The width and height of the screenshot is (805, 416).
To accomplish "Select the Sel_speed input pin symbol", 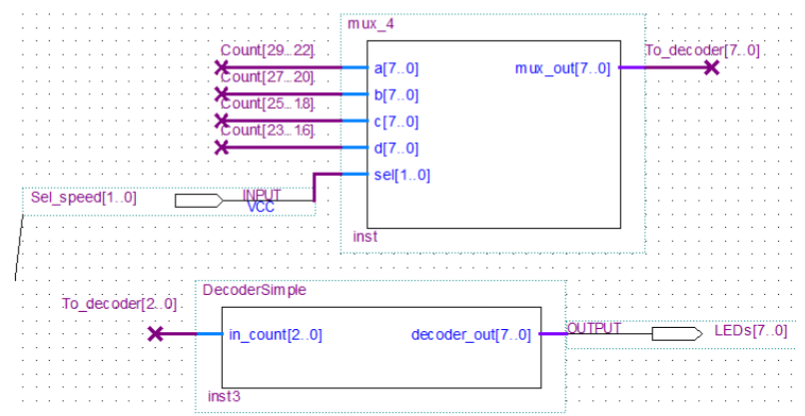I will 199,201.
